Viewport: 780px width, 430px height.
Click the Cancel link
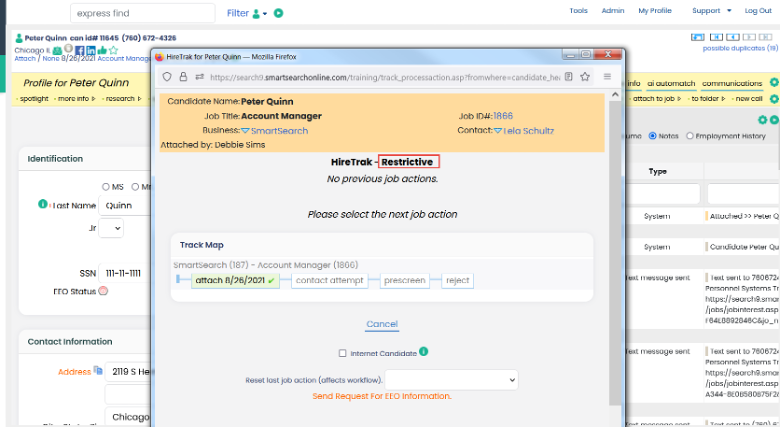(382, 324)
